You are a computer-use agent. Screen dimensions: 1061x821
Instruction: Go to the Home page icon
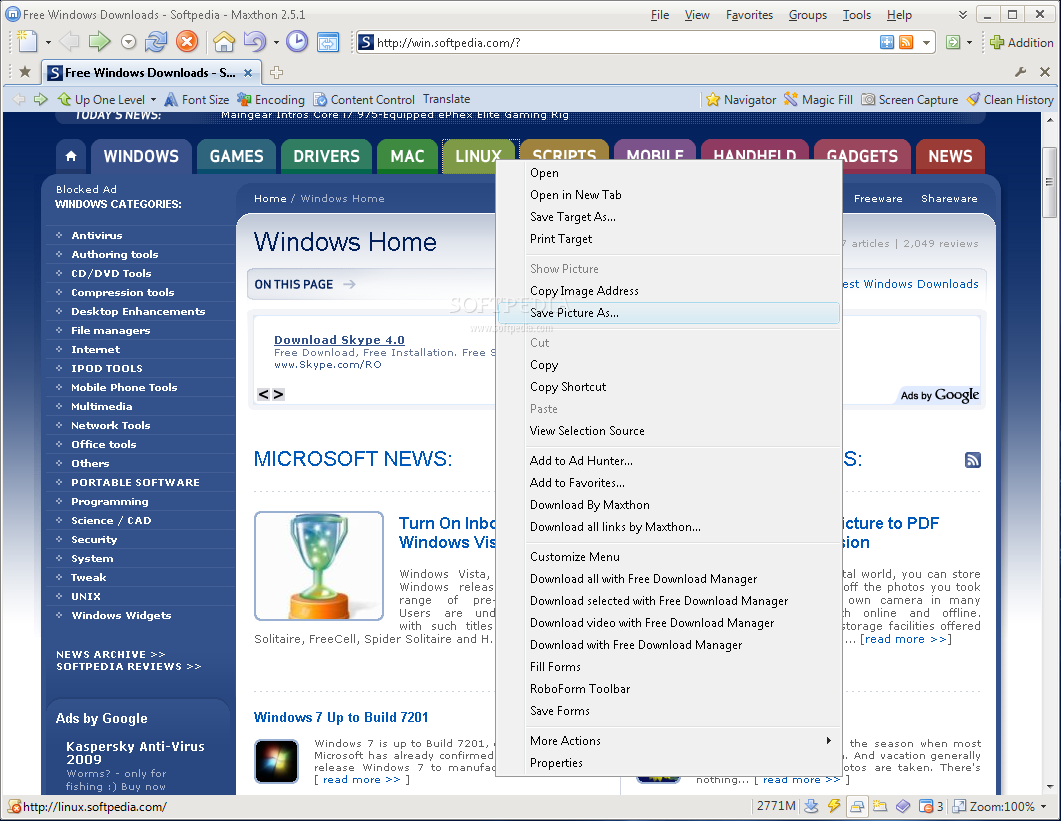point(224,42)
